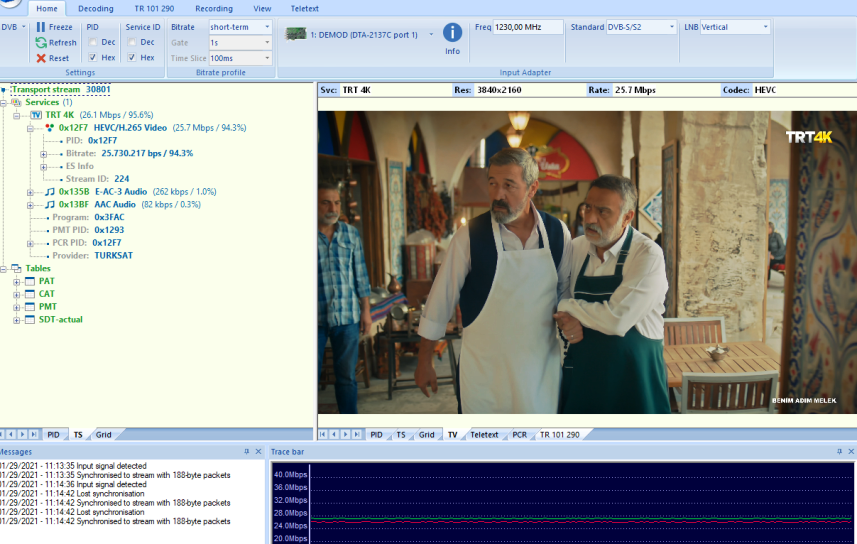The height and width of the screenshot is (544, 857).
Task: Open the Decoding ribbon tab
Action: click(96, 8)
